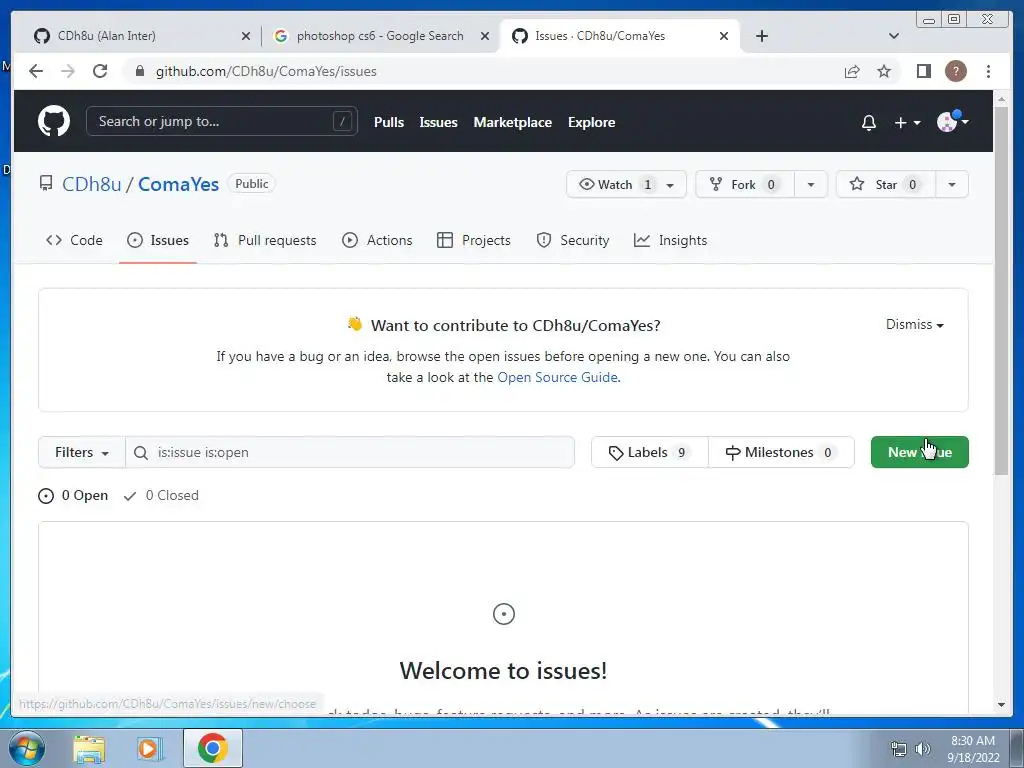1024x768 pixels.
Task: Click the scrollbar down arrow
Action: pyautogui.click(x=1002, y=705)
